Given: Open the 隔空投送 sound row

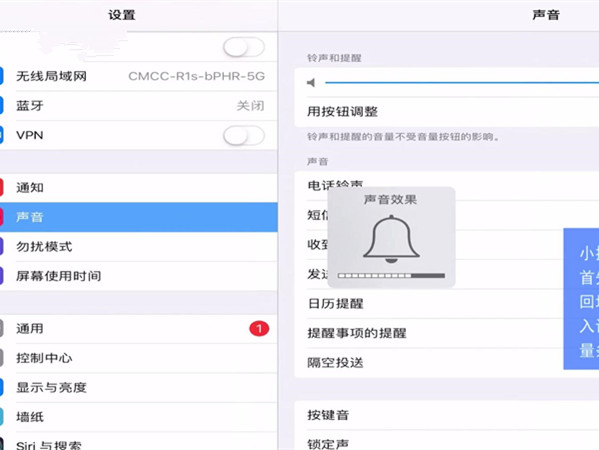Looking at the screenshot, I should [429, 363].
